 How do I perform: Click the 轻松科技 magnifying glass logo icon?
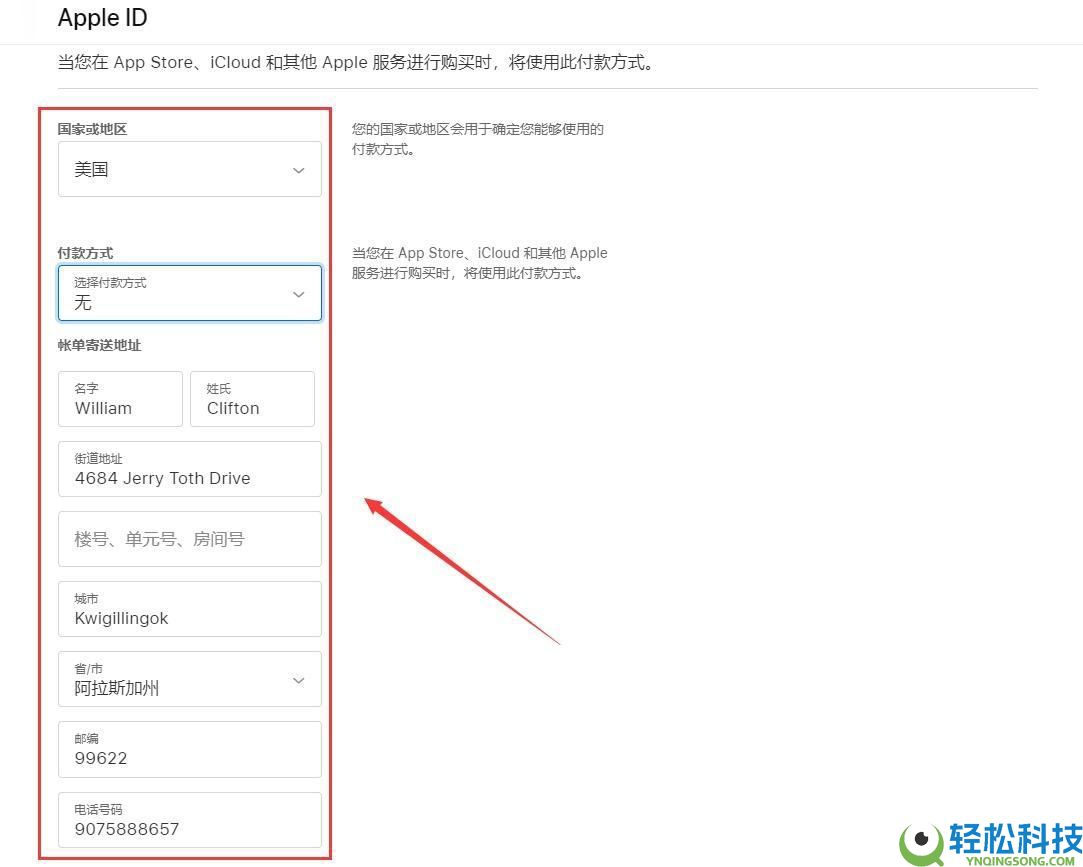pos(919,838)
